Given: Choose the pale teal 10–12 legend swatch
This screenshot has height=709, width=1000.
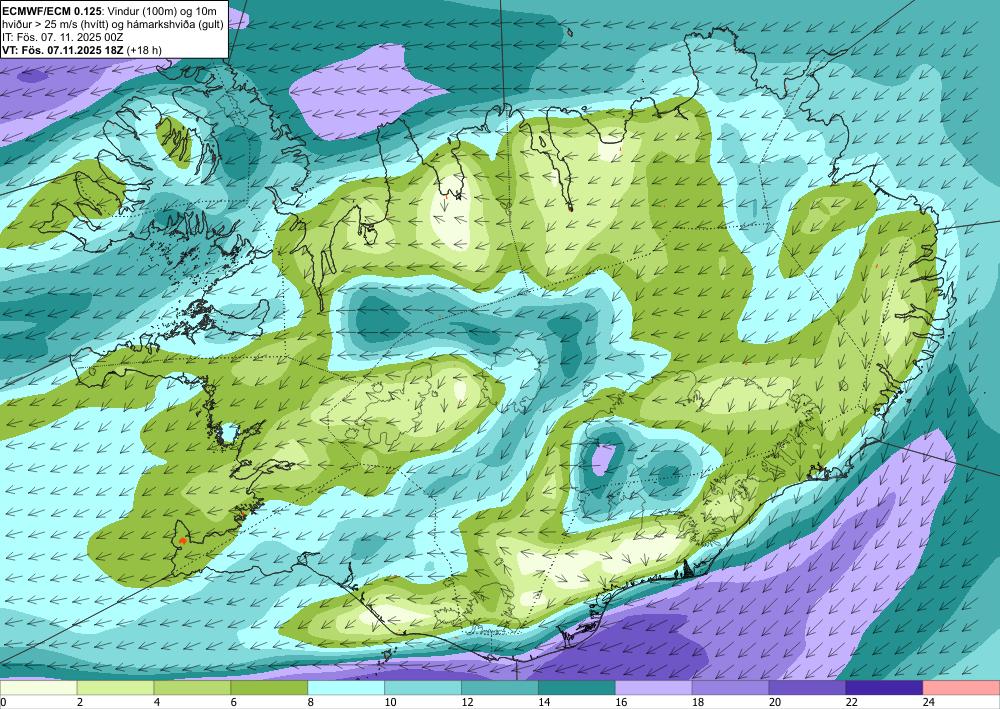Looking at the screenshot, I should 423,688.
